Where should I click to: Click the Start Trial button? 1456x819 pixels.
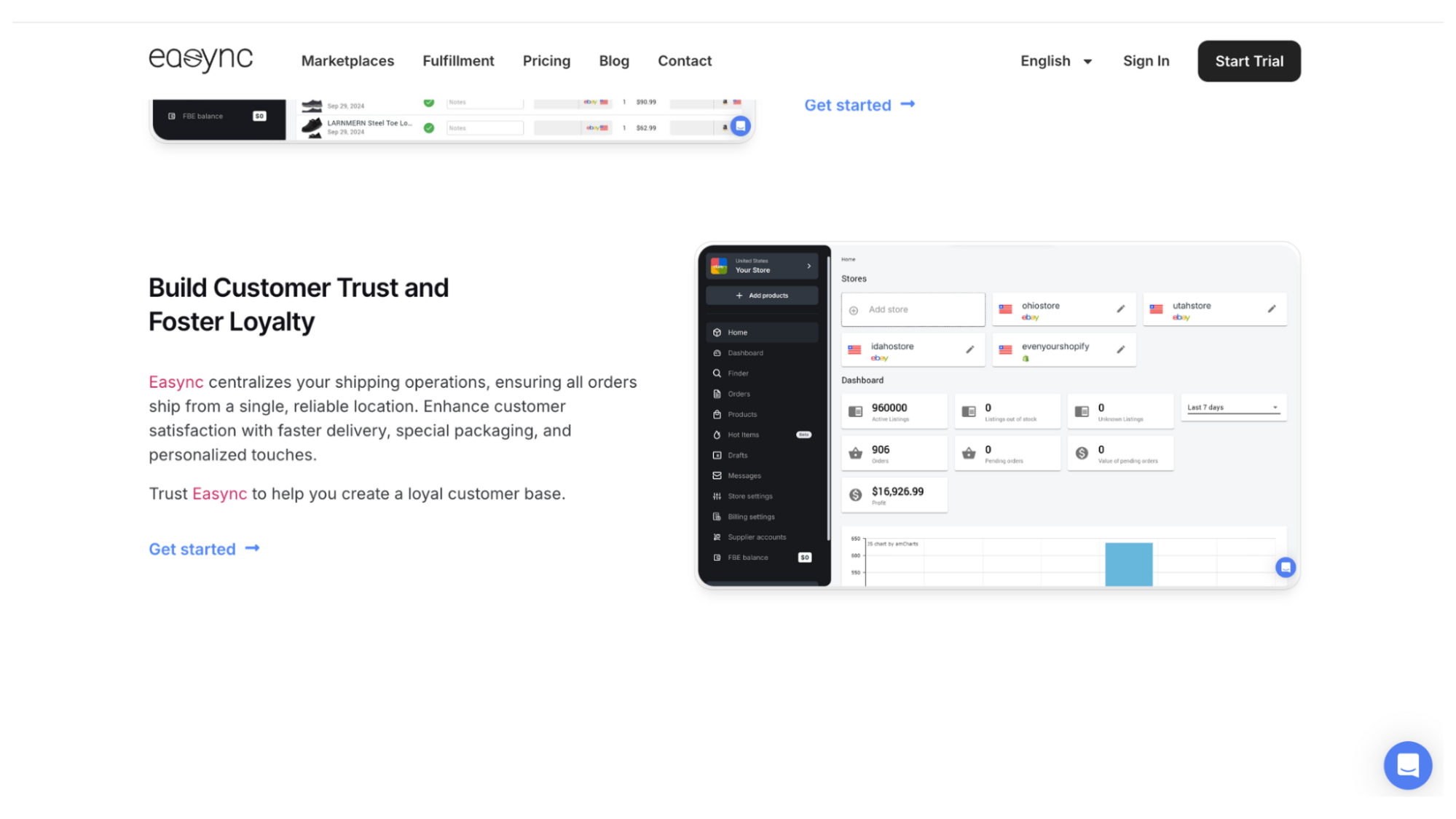tap(1248, 61)
